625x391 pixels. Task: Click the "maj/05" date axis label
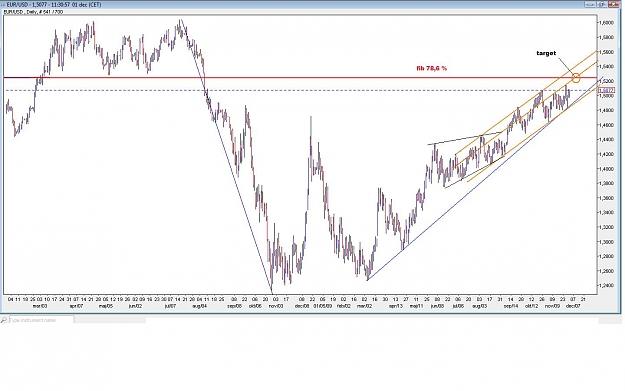pyautogui.click(x=106, y=306)
